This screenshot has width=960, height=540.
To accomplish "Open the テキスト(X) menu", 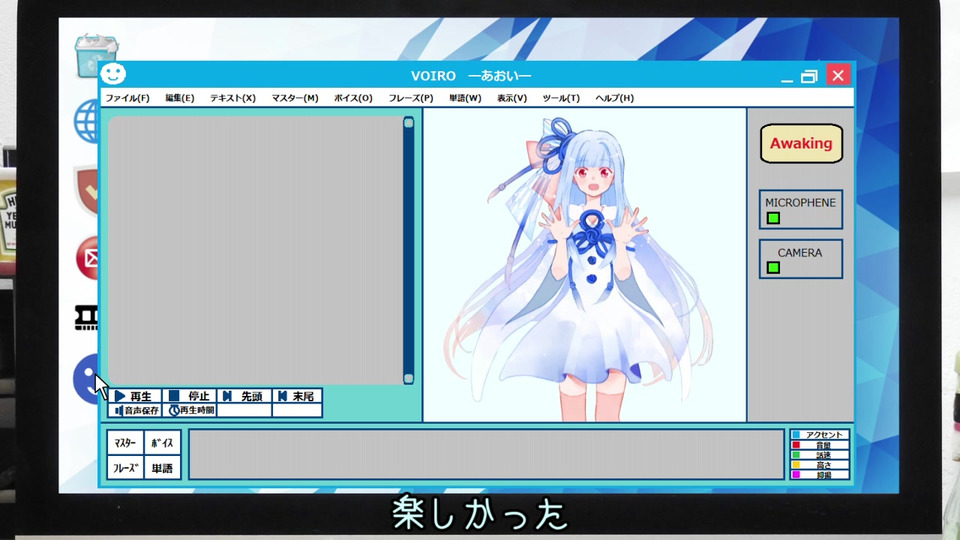I will 233,98.
